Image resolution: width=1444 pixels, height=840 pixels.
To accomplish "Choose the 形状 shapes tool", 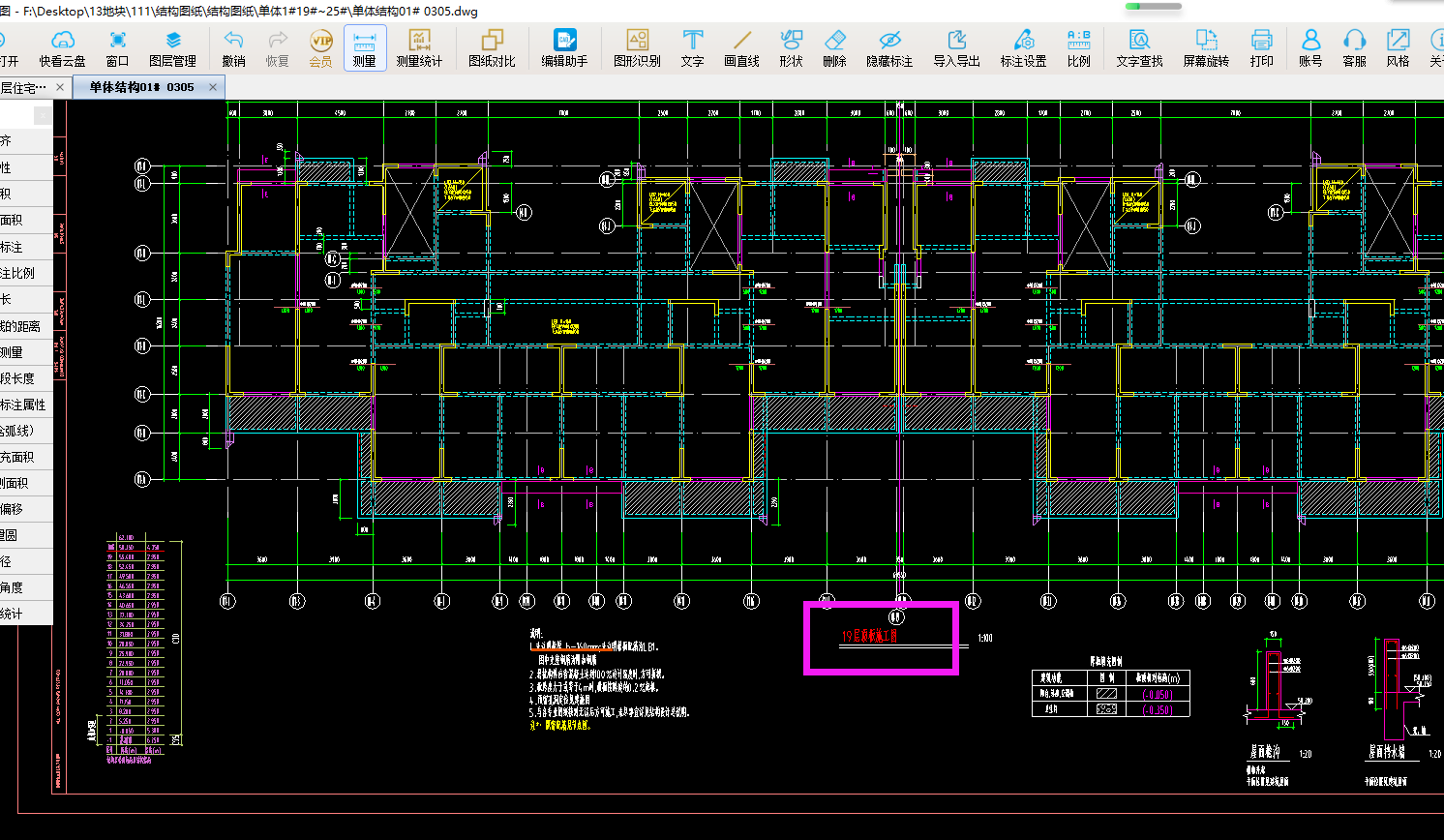I will pyautogui.click(x=791, y=47).
